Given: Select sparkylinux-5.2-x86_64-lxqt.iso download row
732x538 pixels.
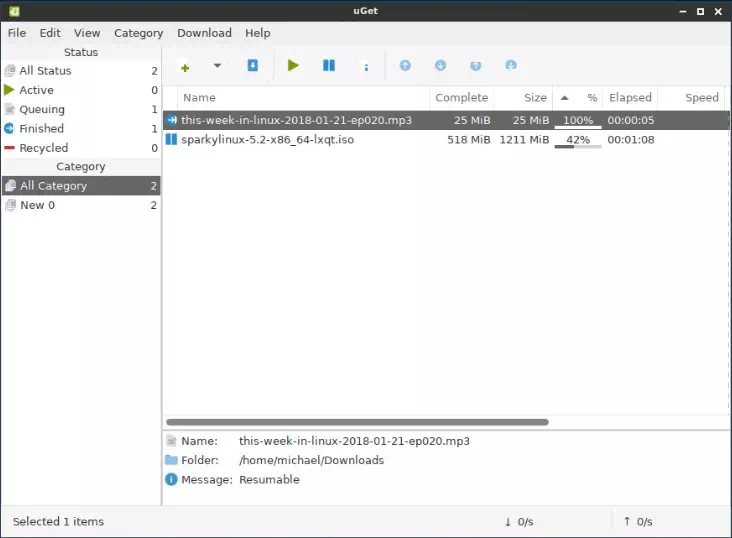Looking at the screenshot, I should pyautogui.click(x=267, y=140).
